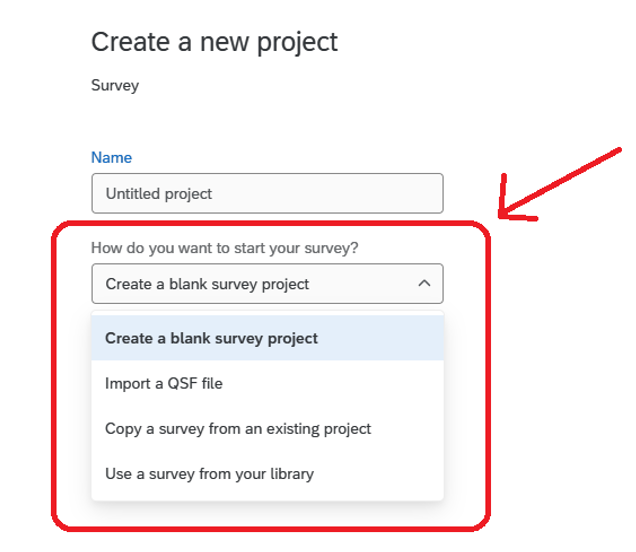Collapse the dropdown using its chevron arrow
This screenshot has height=552, width=636.
pos(424,284)
